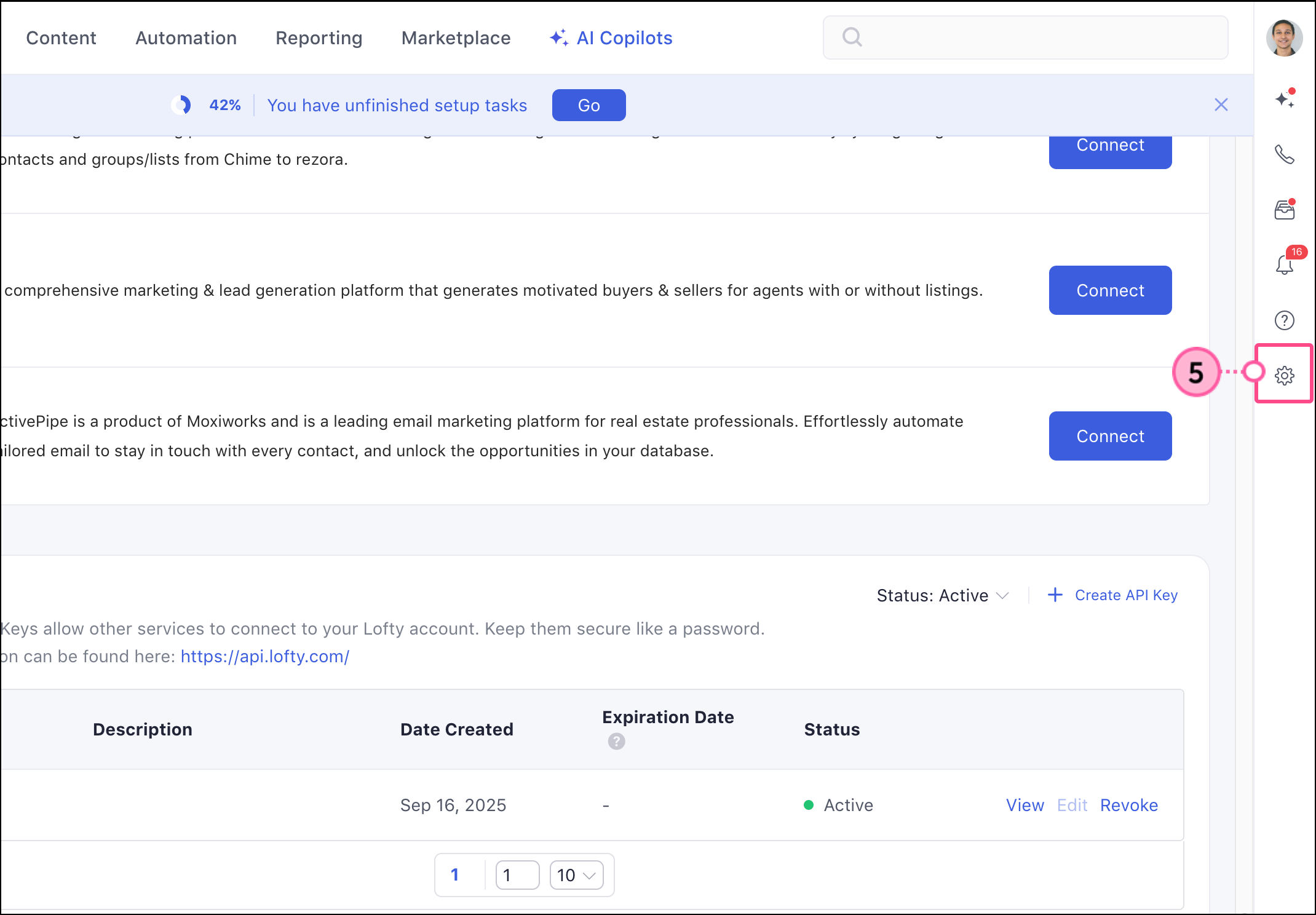Open the help question mark icon
Screen dimensions: 1316x915
tap(1284, 320)
